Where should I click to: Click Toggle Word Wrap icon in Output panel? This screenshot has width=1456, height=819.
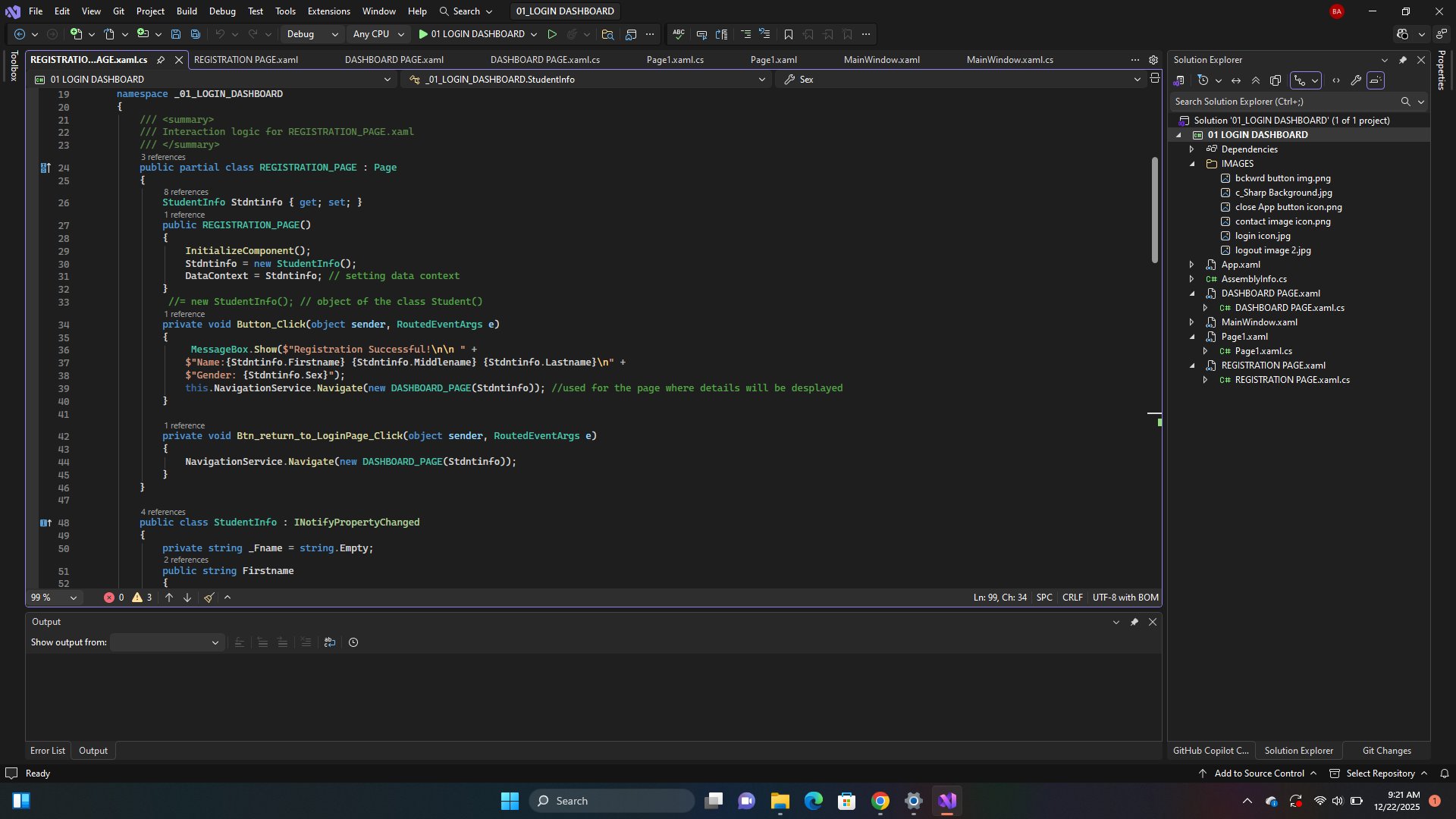point(329,642)
